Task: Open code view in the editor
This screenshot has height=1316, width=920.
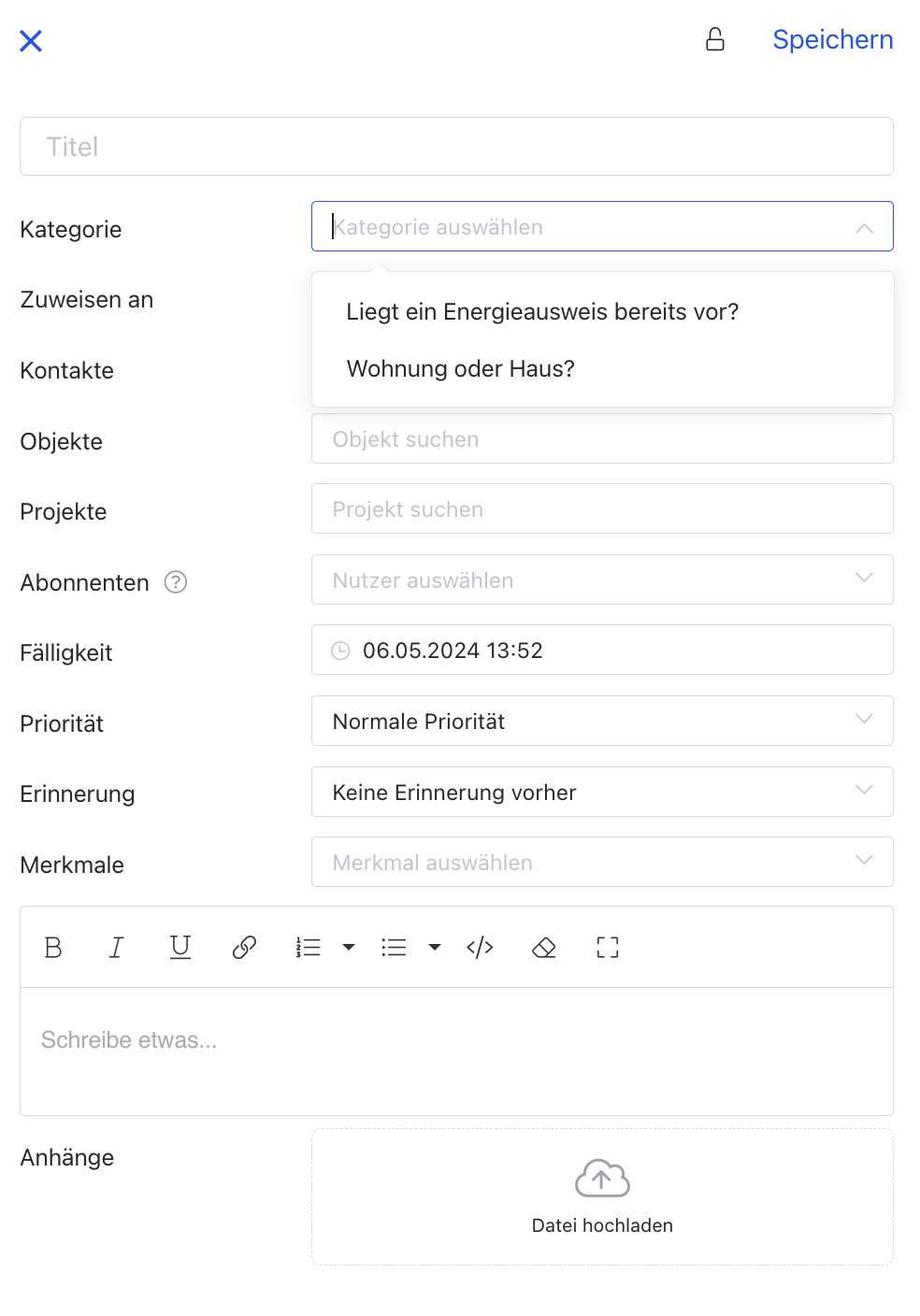Action: click(480, 948)
